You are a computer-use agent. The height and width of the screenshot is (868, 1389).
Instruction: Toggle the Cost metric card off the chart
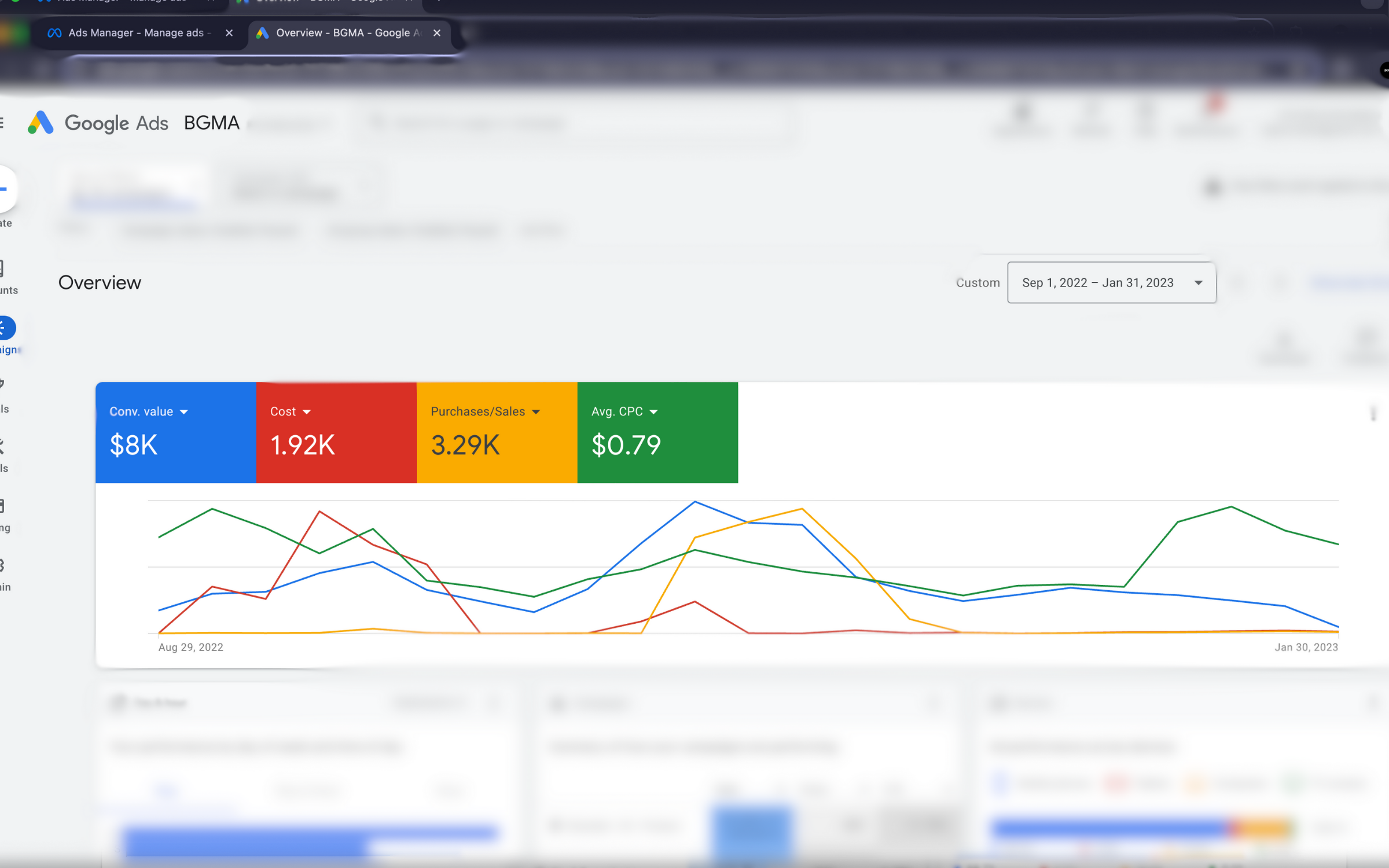point(336,433)
